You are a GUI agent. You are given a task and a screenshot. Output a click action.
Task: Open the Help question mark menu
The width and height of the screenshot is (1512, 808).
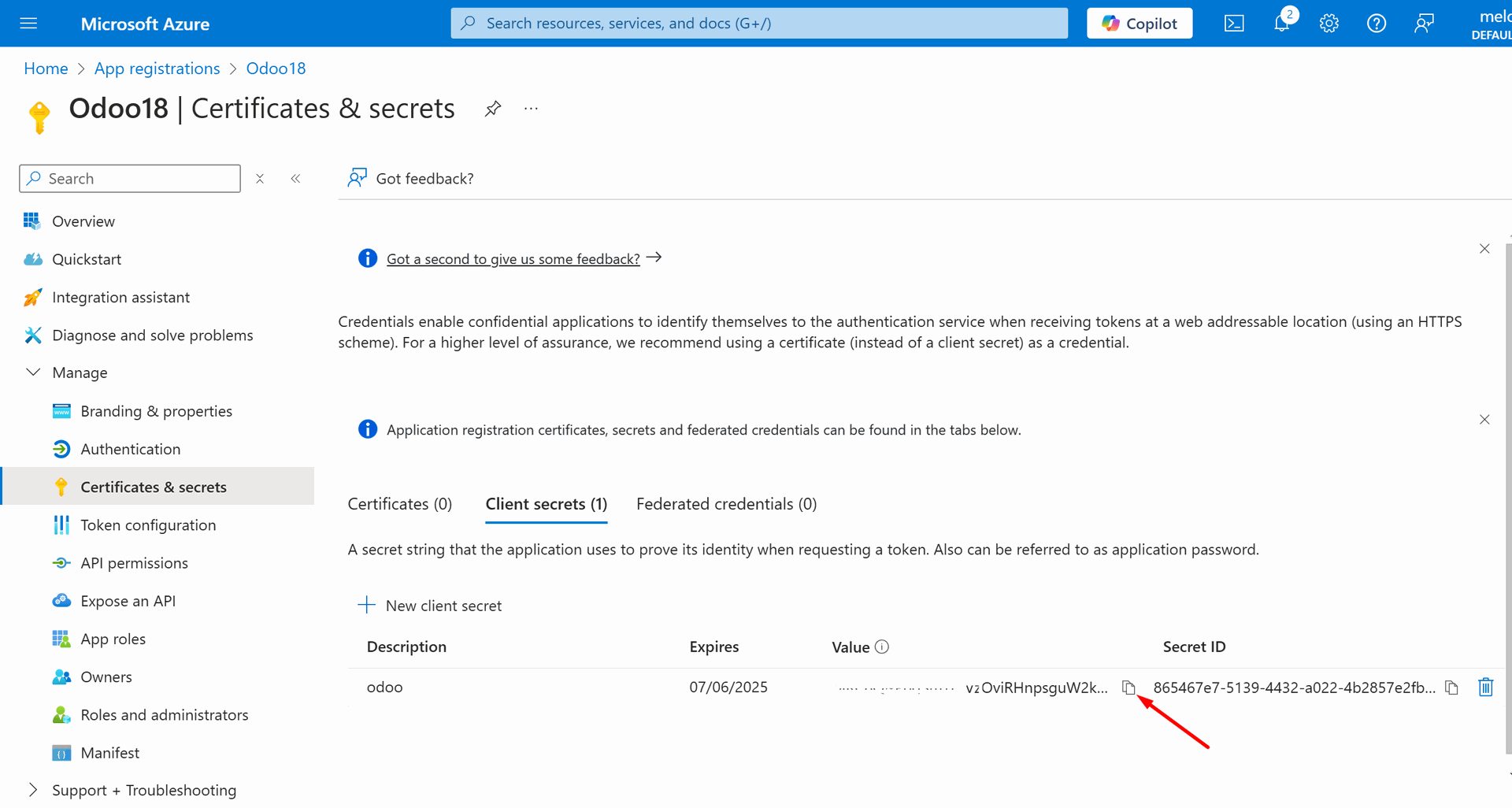coord(1377,24)
